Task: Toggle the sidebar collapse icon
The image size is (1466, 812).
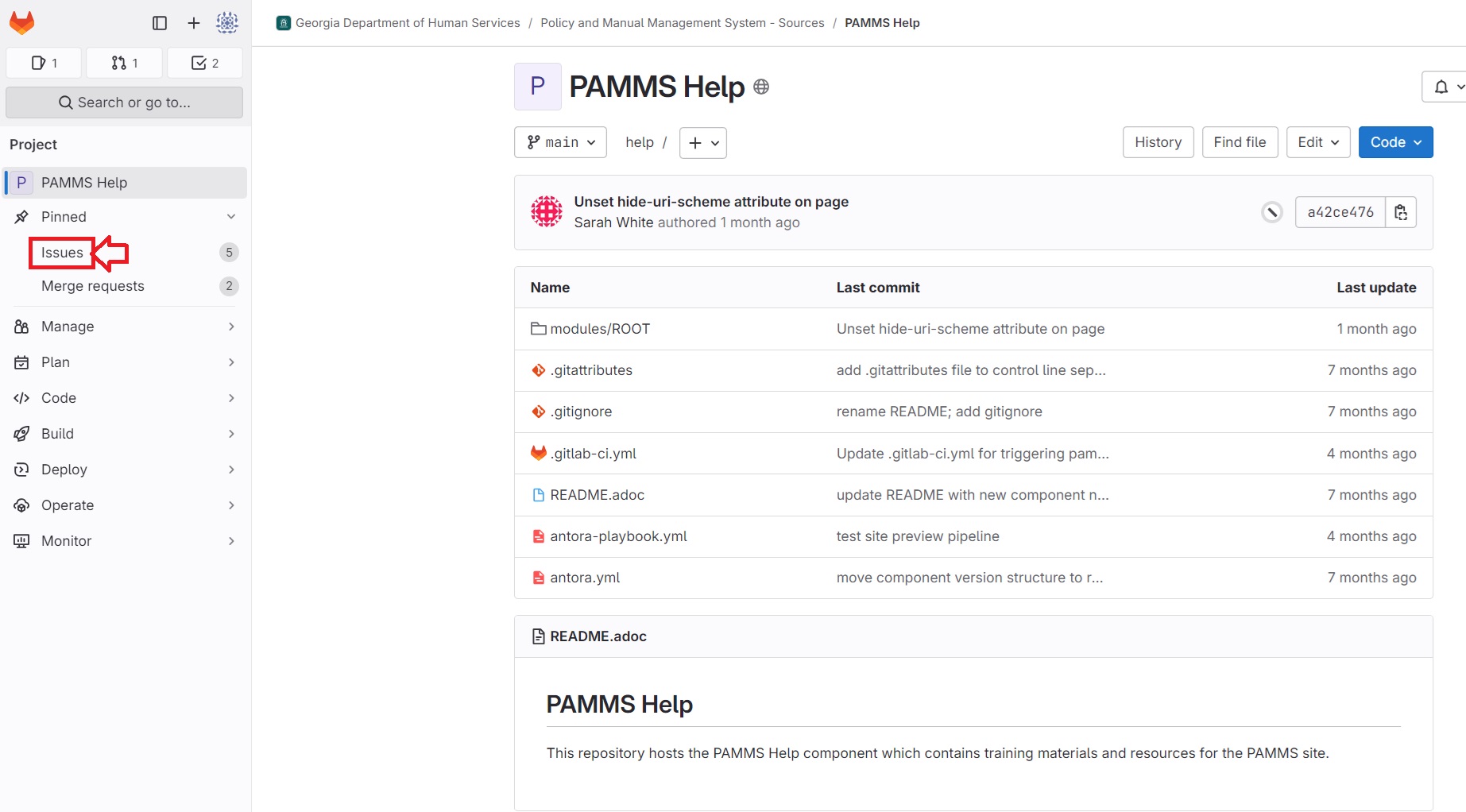Action: pos(160,23)
